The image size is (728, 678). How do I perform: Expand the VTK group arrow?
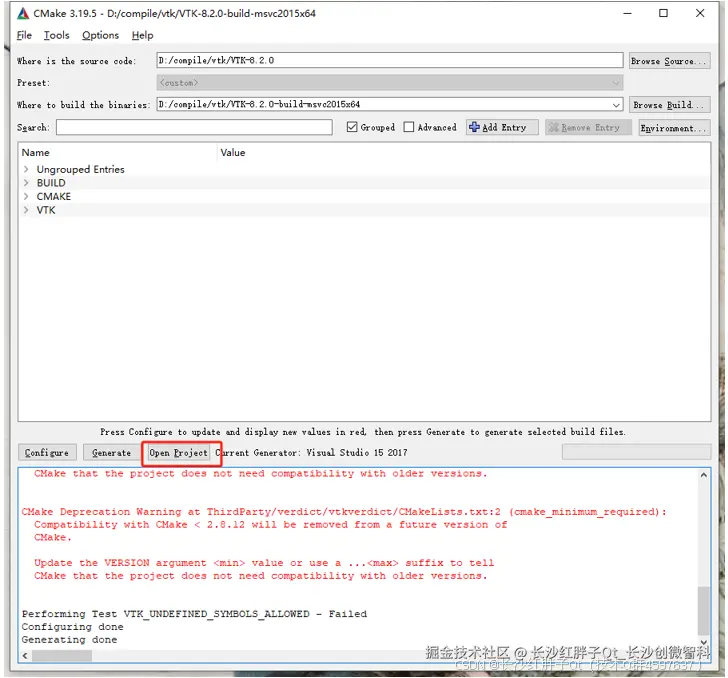(x=26, y=210)
